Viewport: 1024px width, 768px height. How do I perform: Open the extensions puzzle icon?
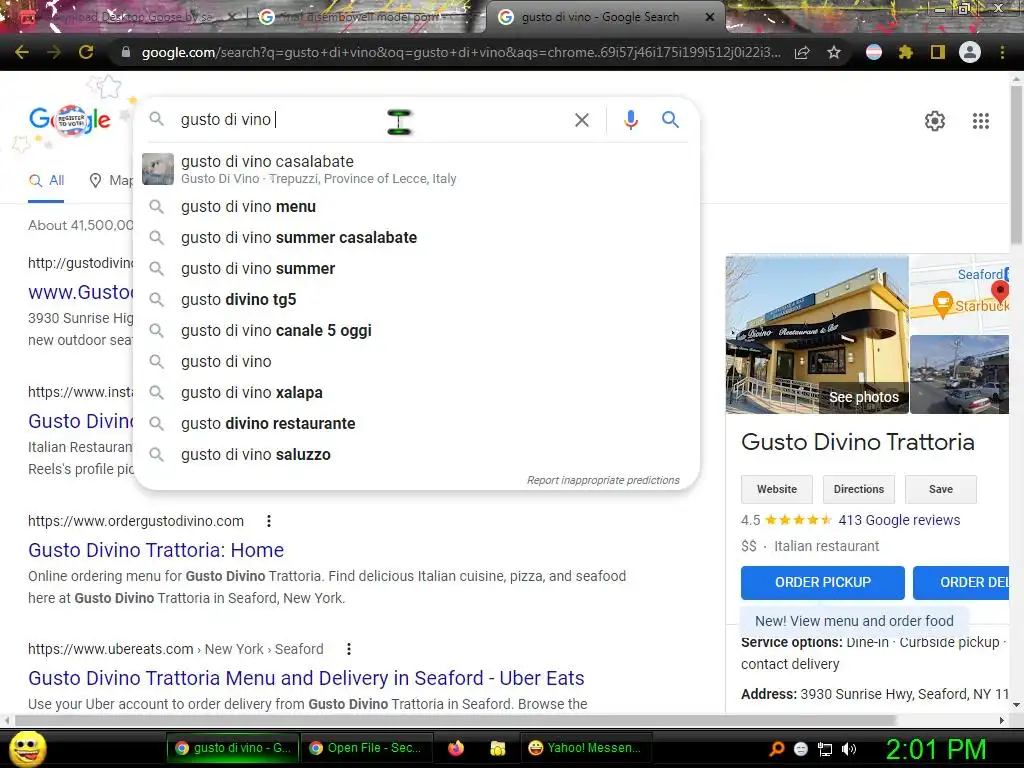tap(905, 52)
